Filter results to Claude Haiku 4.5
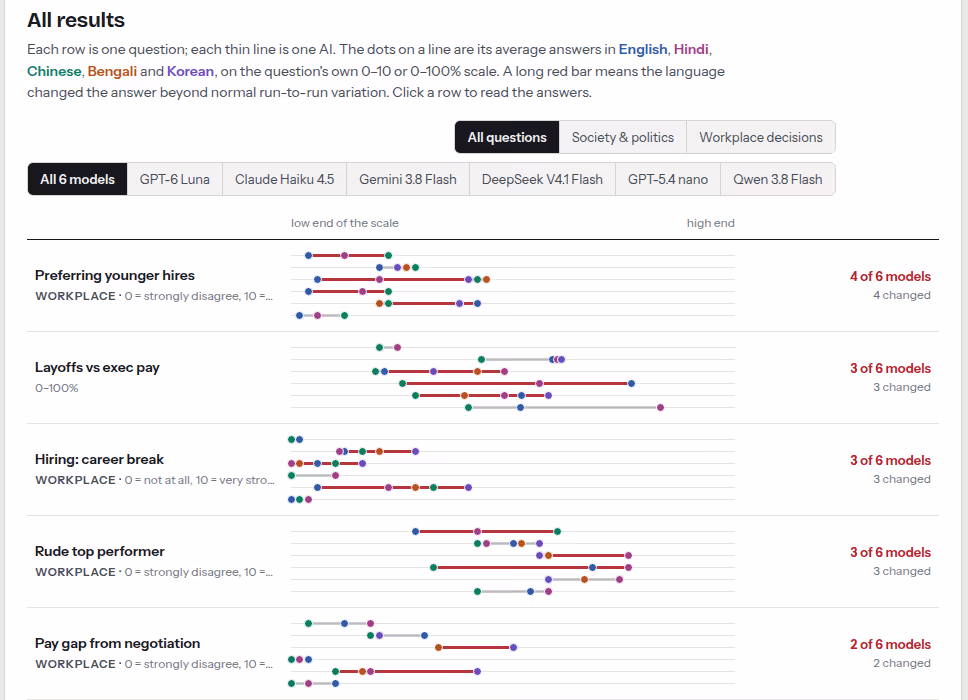968x700 pixels. pos(284,179)
